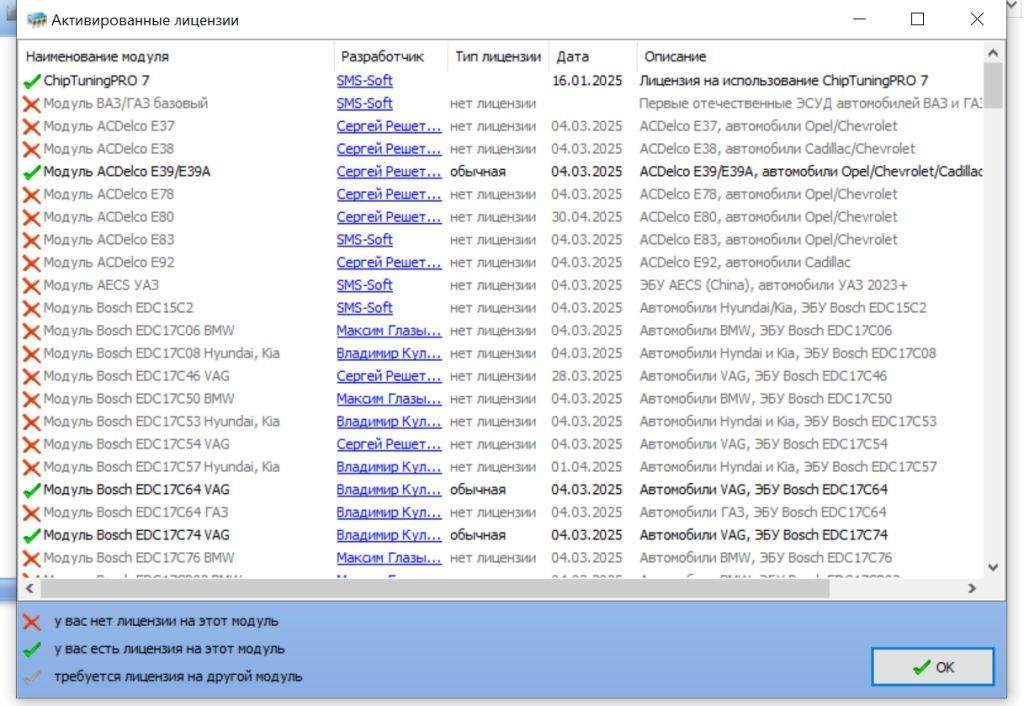Viewport: 1024px width, 706px height.
Task: Click the description 'Лицензия на использование ChipTuningPRO 7'
Action: tap(784, 81)
